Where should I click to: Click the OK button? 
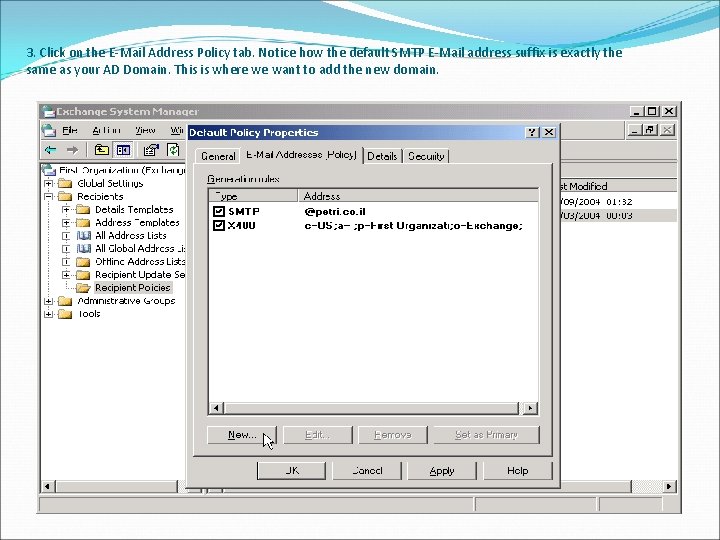click(x=292, y=471)
